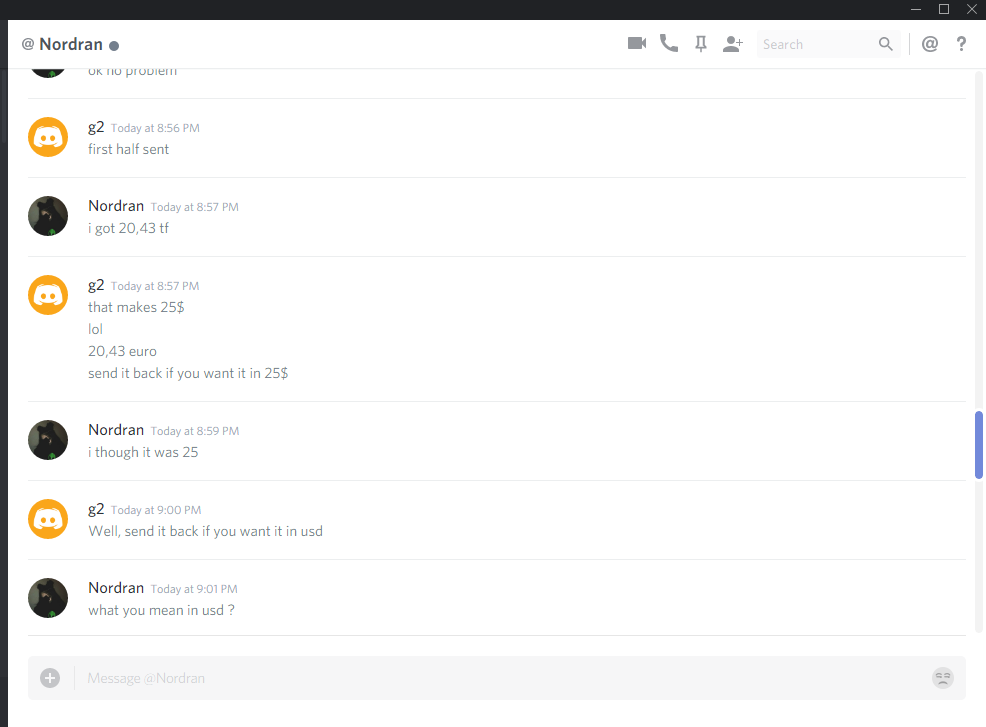Click g2's avatar beside 'that makes 25$'

[48, 295]
